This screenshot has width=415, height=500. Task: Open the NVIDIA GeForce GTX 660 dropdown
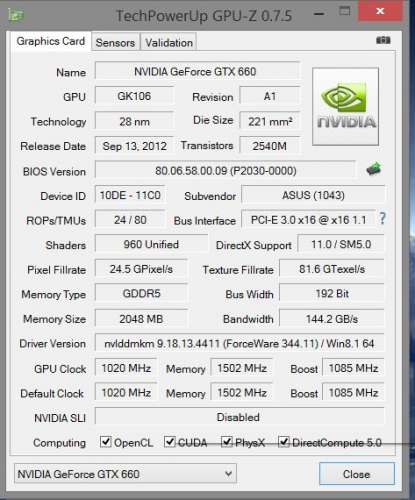(x=125, y=474)
